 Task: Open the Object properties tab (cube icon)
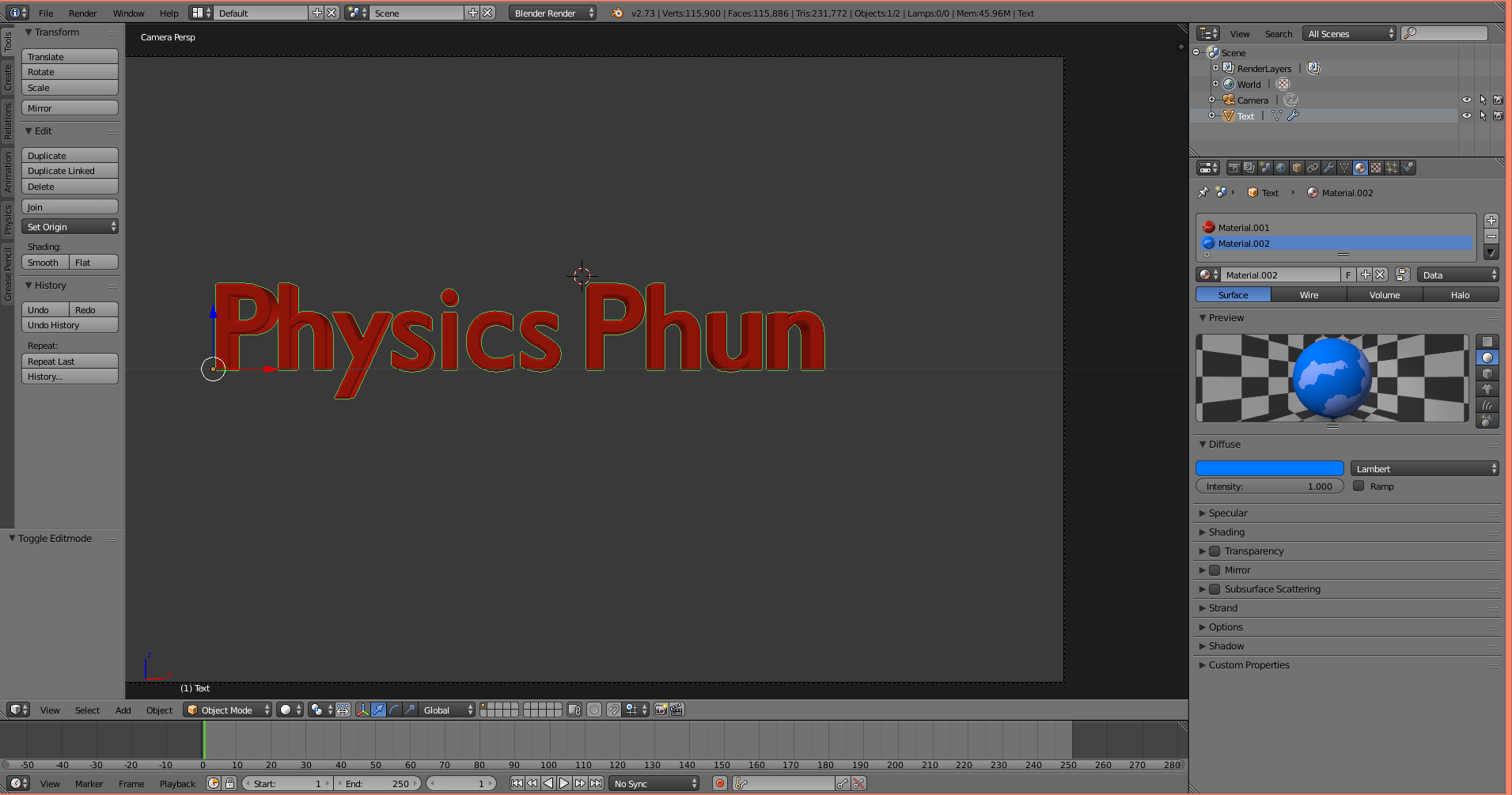click(x=1297, y=168)
